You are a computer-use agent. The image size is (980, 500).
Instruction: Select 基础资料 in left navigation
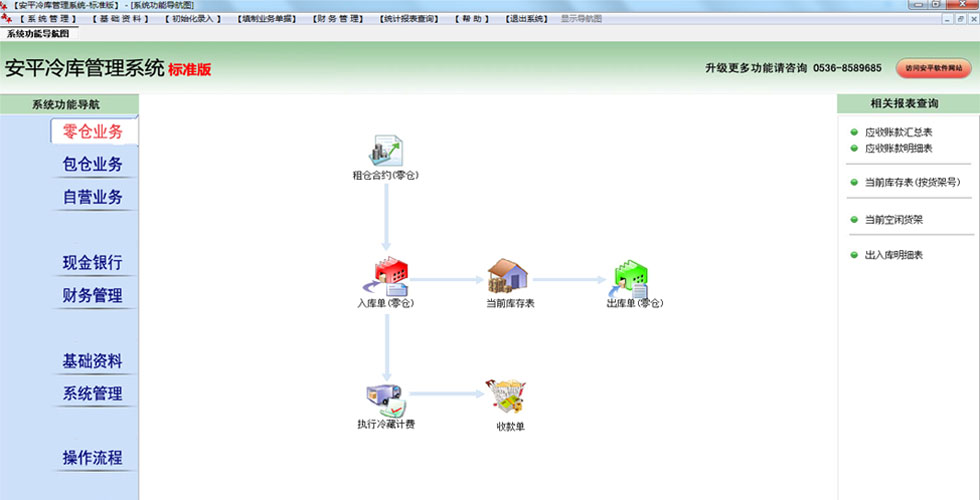[x=93, y=361]
